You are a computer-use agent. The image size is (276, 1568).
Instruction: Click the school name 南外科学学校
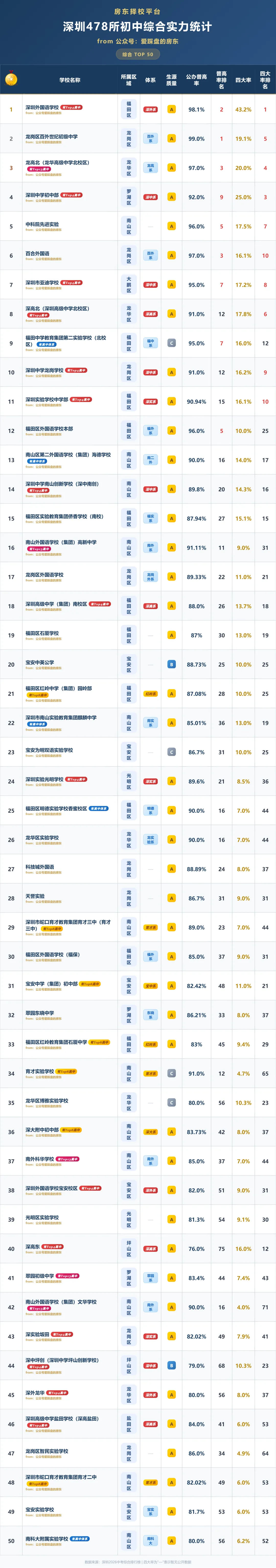point(40,1159)
